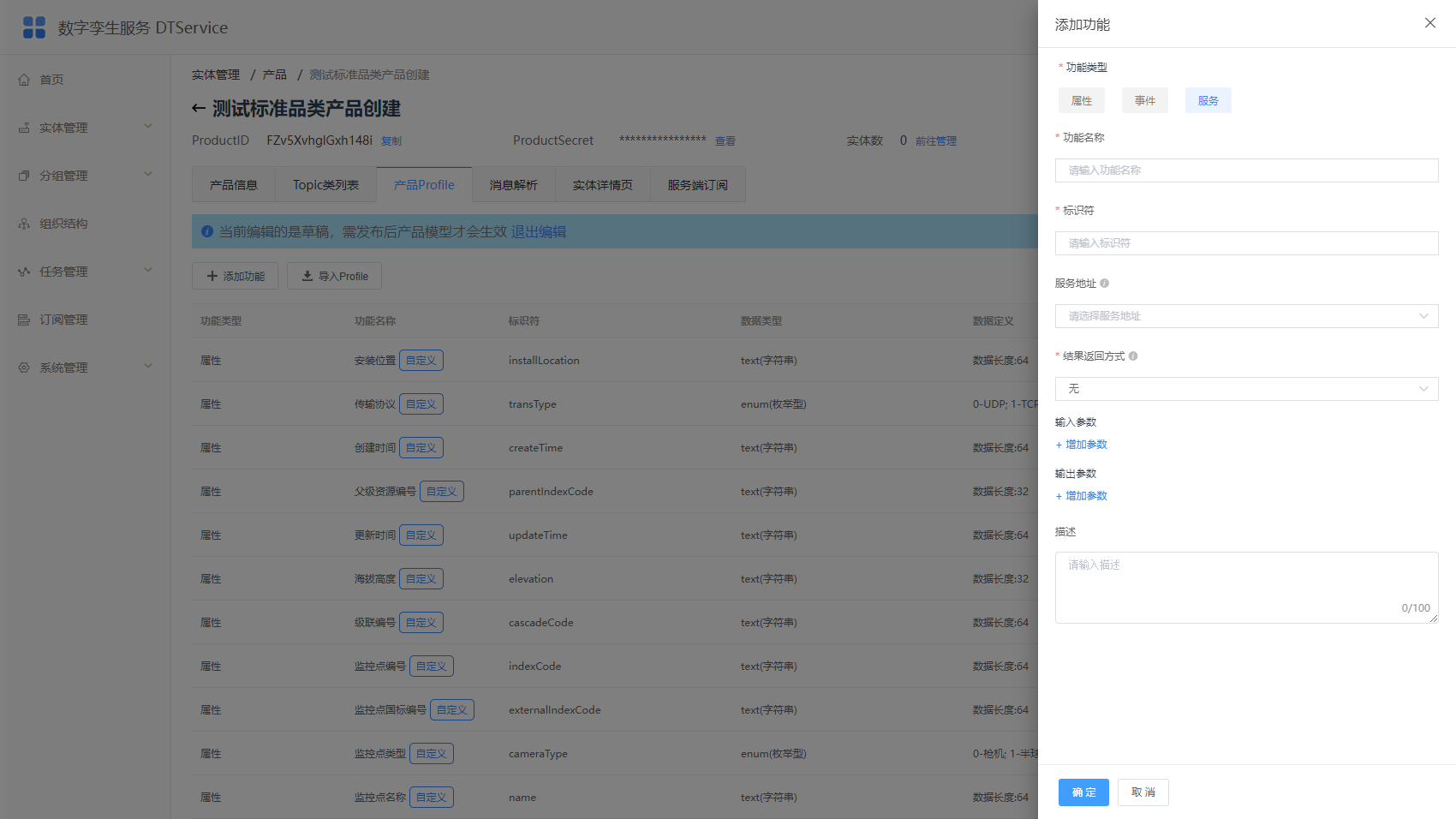Screen dimensions: 1456x819
Task: Select the 服务 function type
Action: click(x=1208, y=100)
